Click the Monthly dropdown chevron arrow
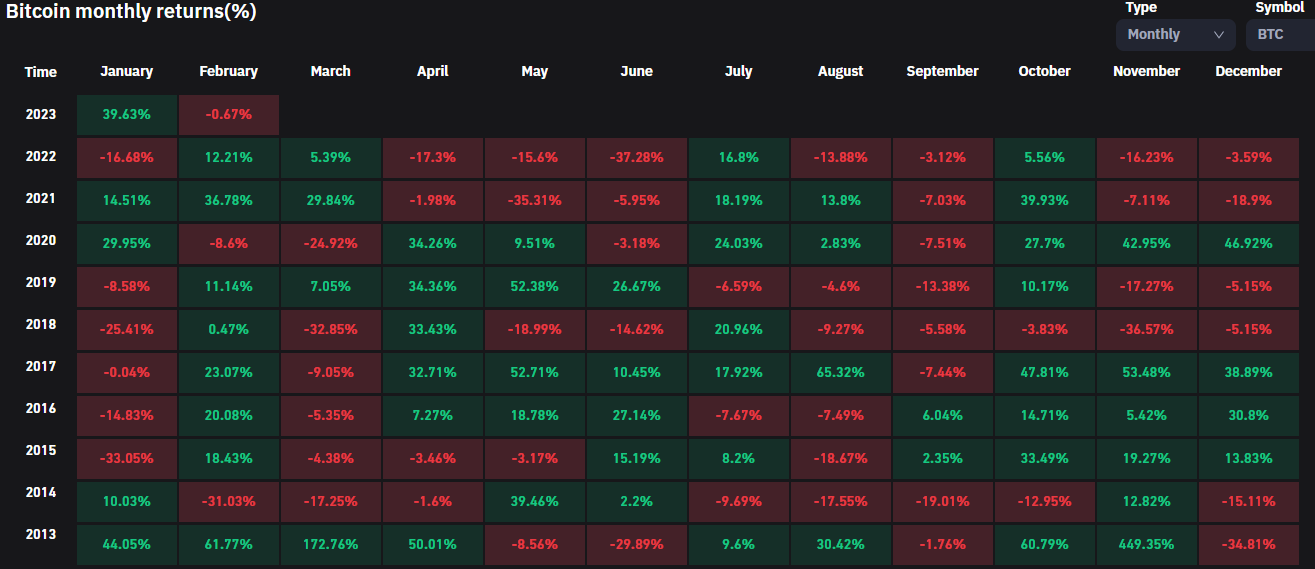1315x569 pixels. [x=1218, y=34]
